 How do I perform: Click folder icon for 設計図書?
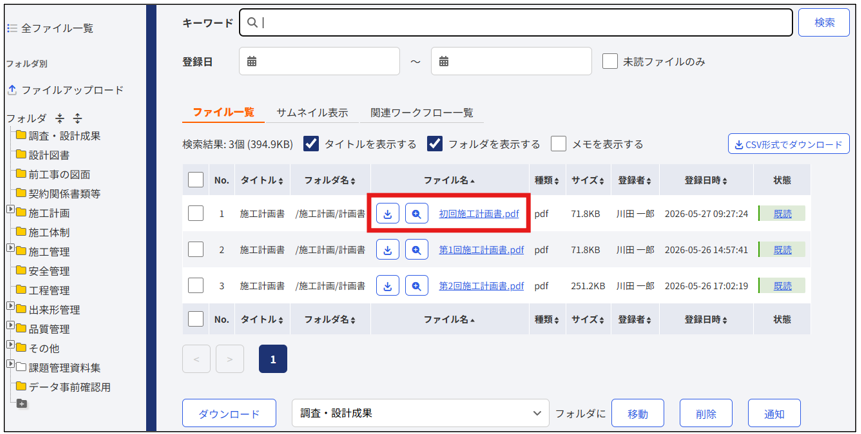coord(21,155)
